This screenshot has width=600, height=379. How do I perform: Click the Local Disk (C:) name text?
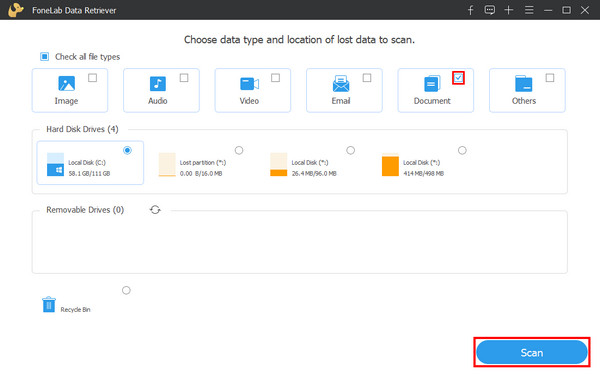pos(87,162)
